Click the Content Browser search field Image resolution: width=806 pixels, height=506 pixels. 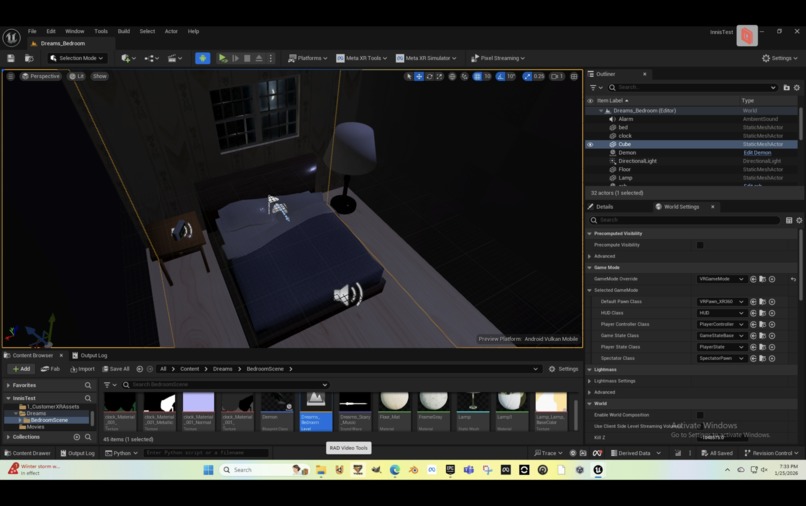[226, 385]
